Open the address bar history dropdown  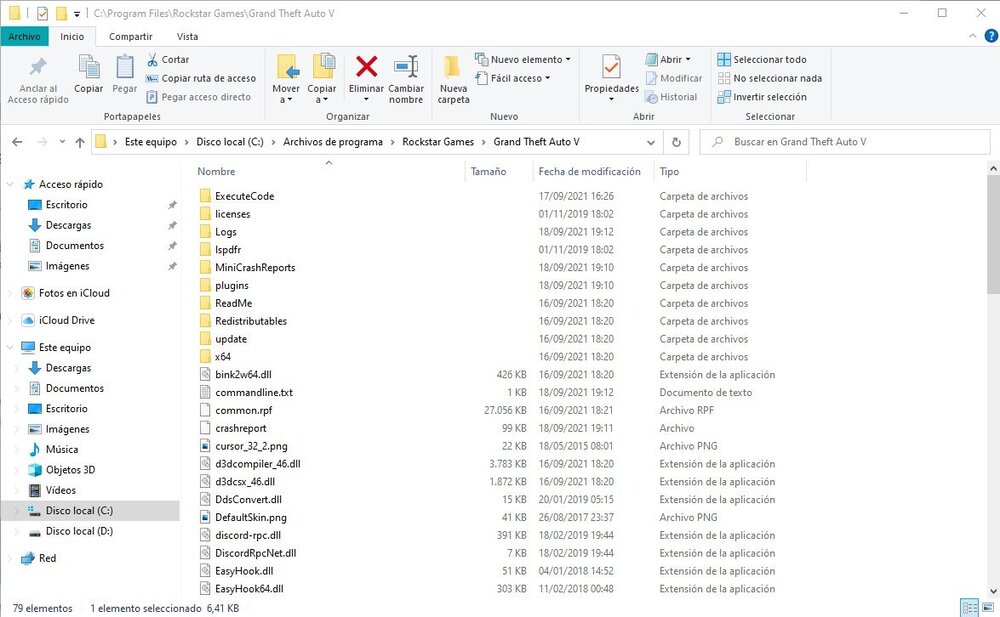point(651,141)
